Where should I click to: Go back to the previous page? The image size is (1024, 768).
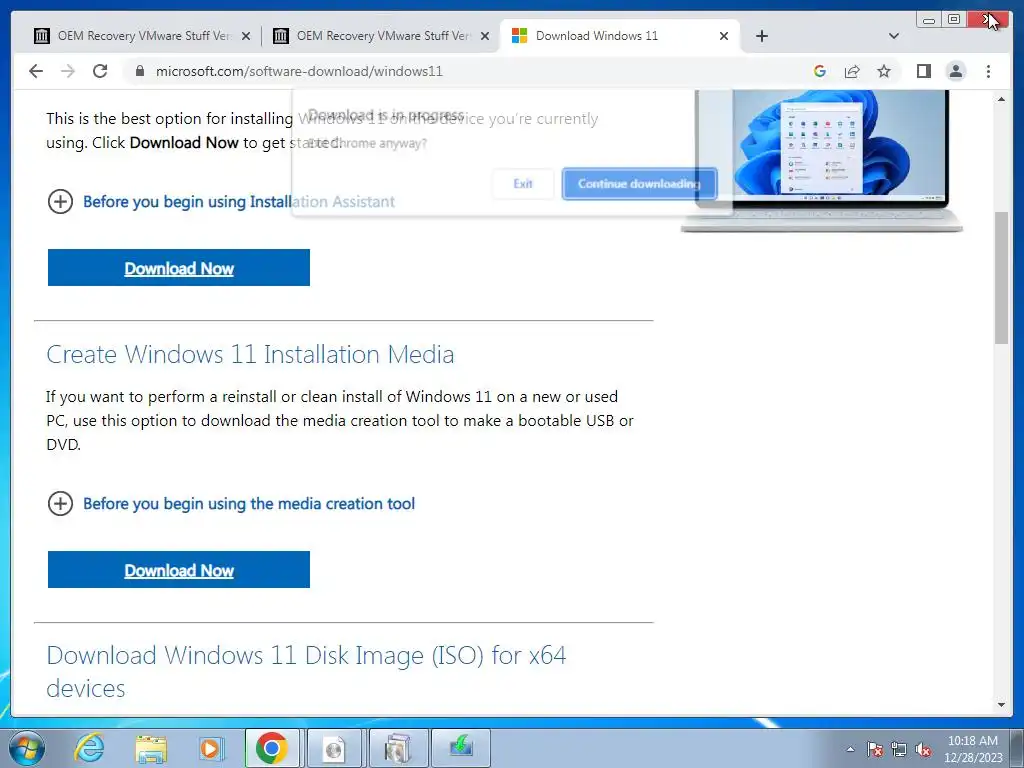36,71
